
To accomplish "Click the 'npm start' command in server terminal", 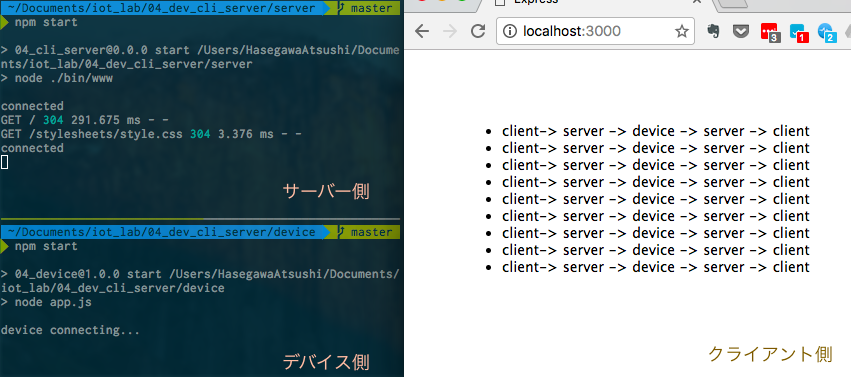I will 46,22.
